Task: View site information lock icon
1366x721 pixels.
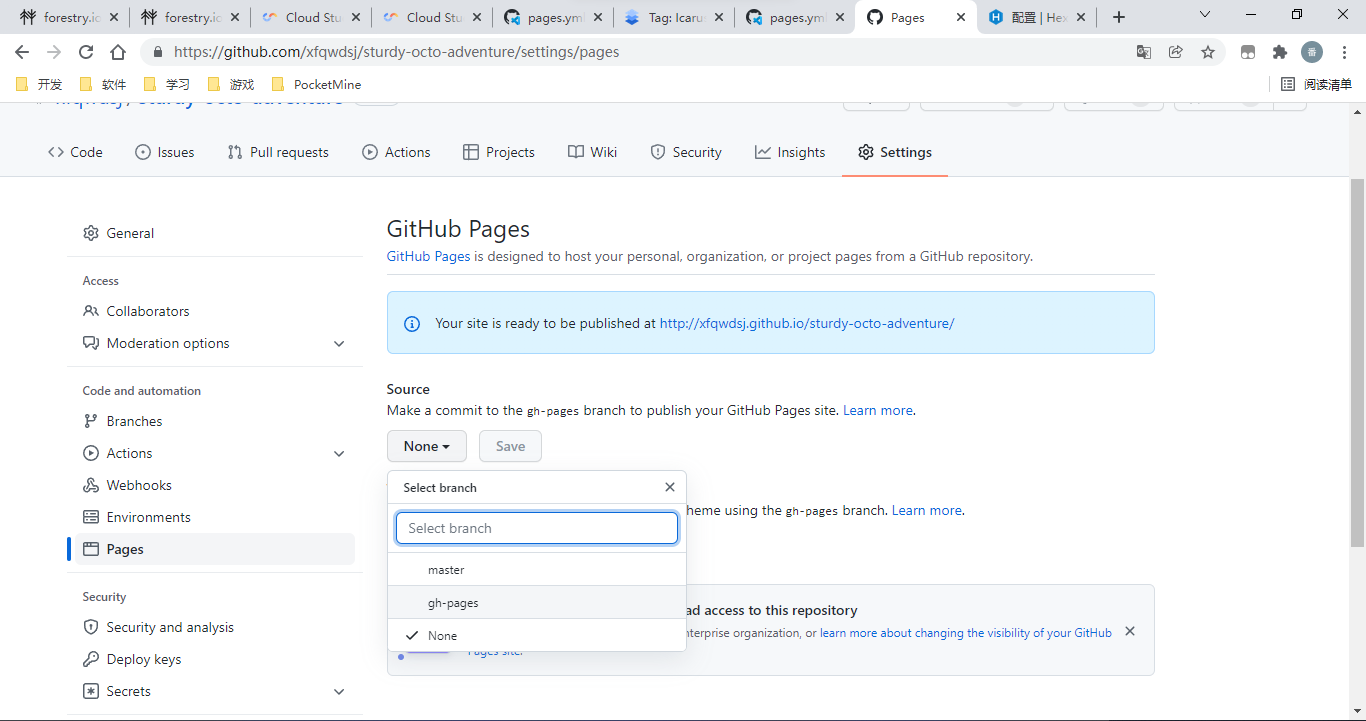Action: [x=157, y=52]
